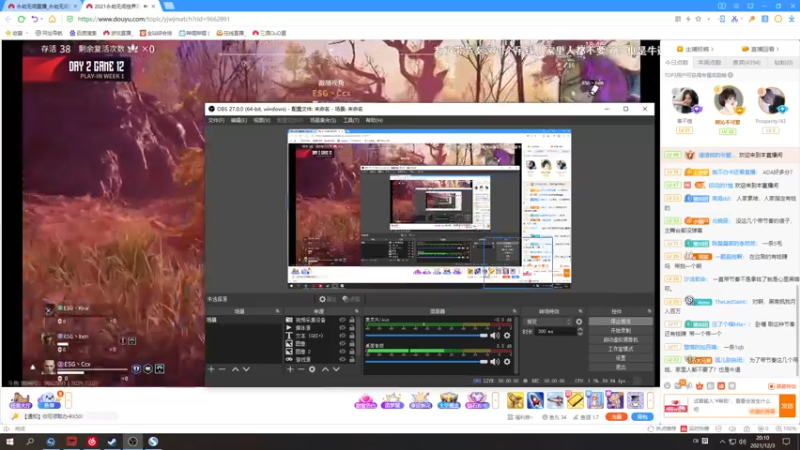Open Windows taskbar search
This screenshot has height=450, width=800.
(30, 441)
